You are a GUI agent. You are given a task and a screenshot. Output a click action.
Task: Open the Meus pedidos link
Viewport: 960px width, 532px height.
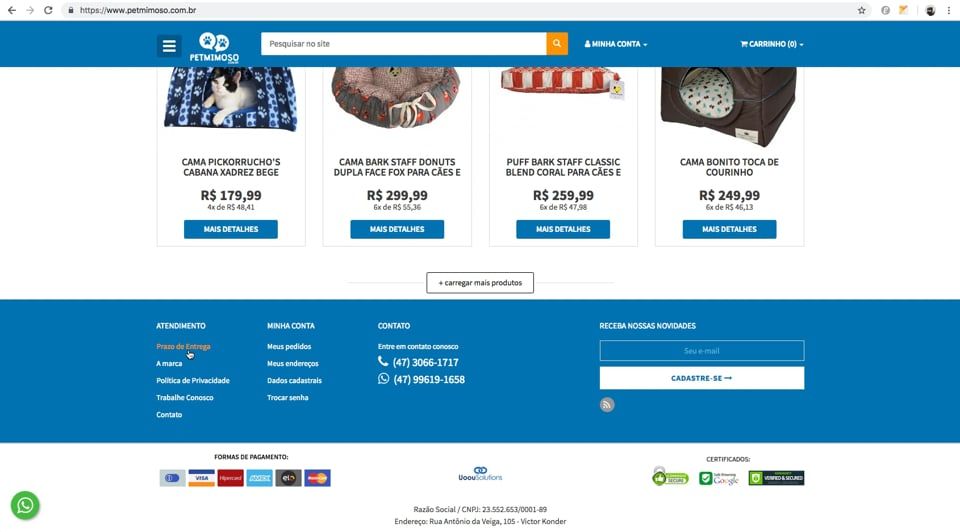coord(289,347)
